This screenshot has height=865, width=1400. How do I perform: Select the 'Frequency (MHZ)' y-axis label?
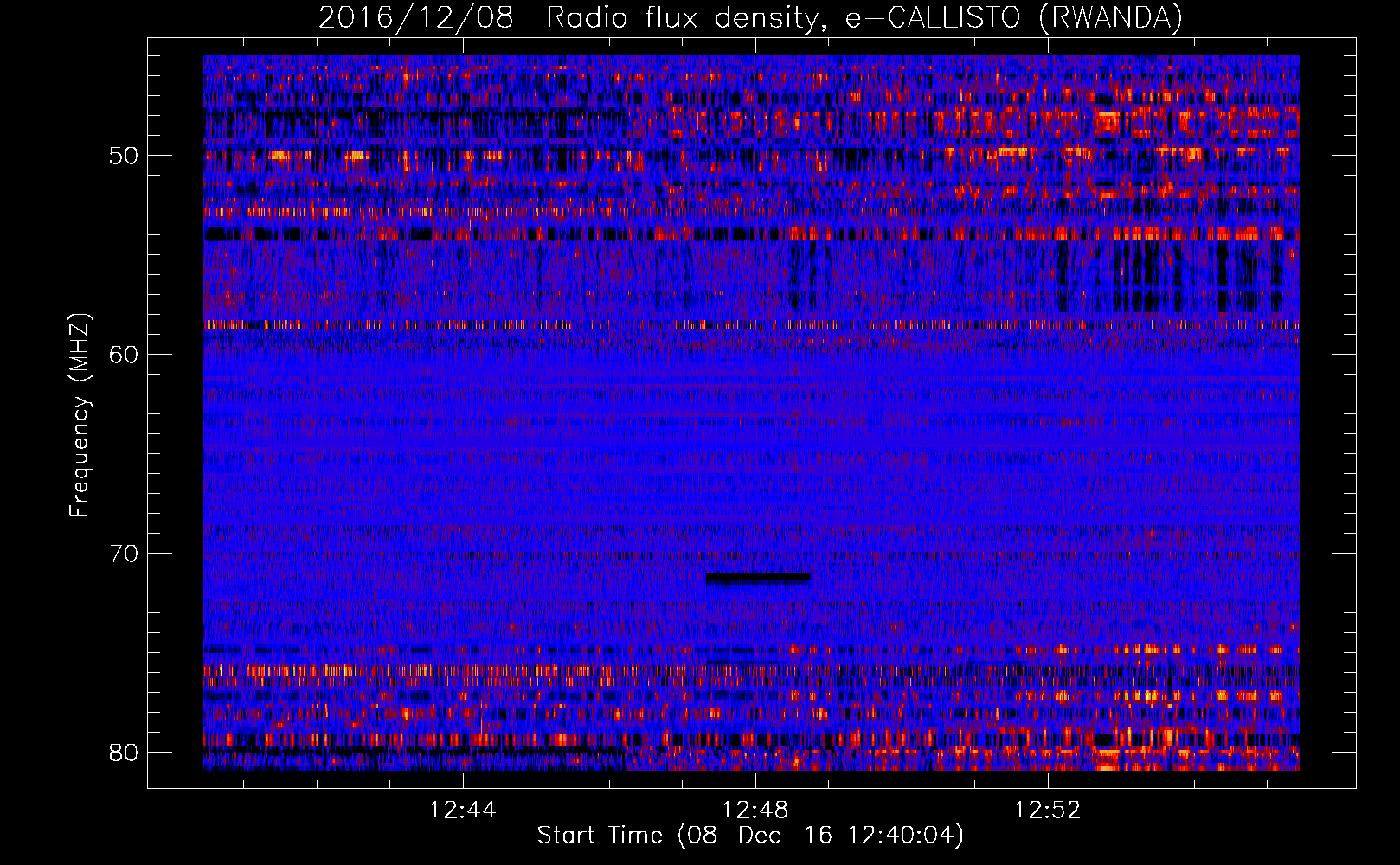pos(80,415)
